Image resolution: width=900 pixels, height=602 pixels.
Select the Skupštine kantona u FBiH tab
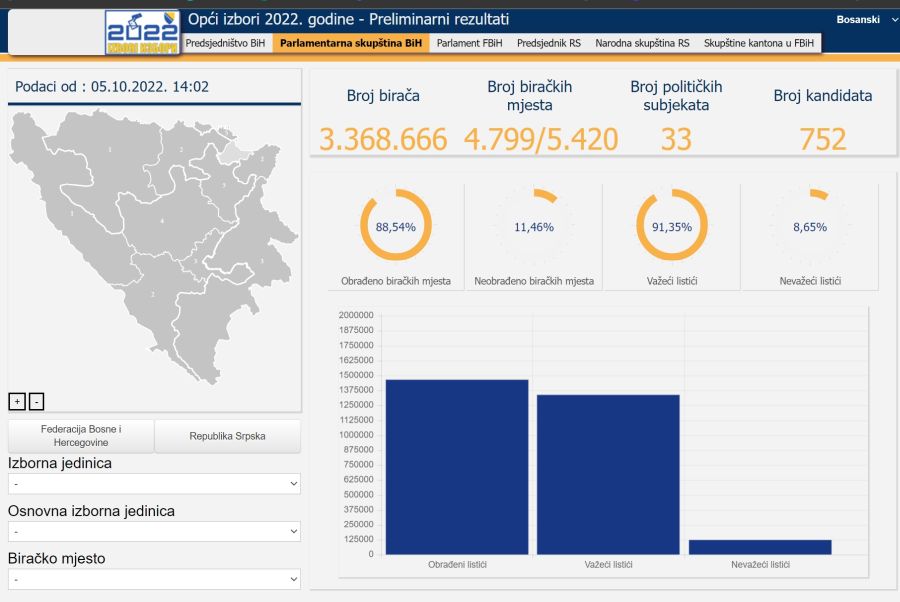point(759,43)
